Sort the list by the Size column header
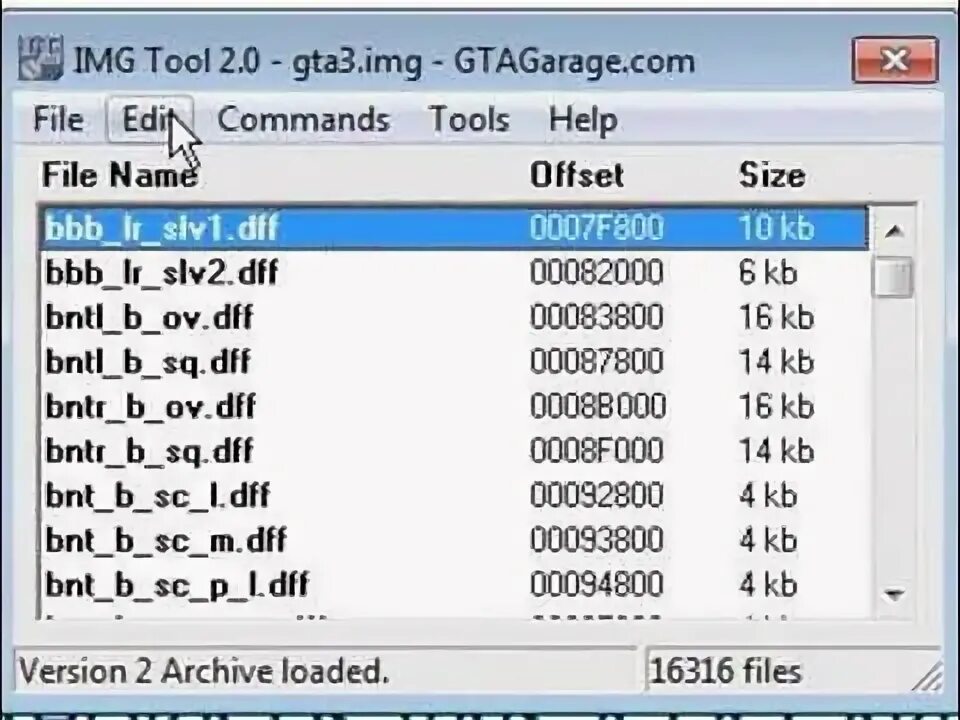This screenshot has height=720, width=960. [x=771, y=175]
